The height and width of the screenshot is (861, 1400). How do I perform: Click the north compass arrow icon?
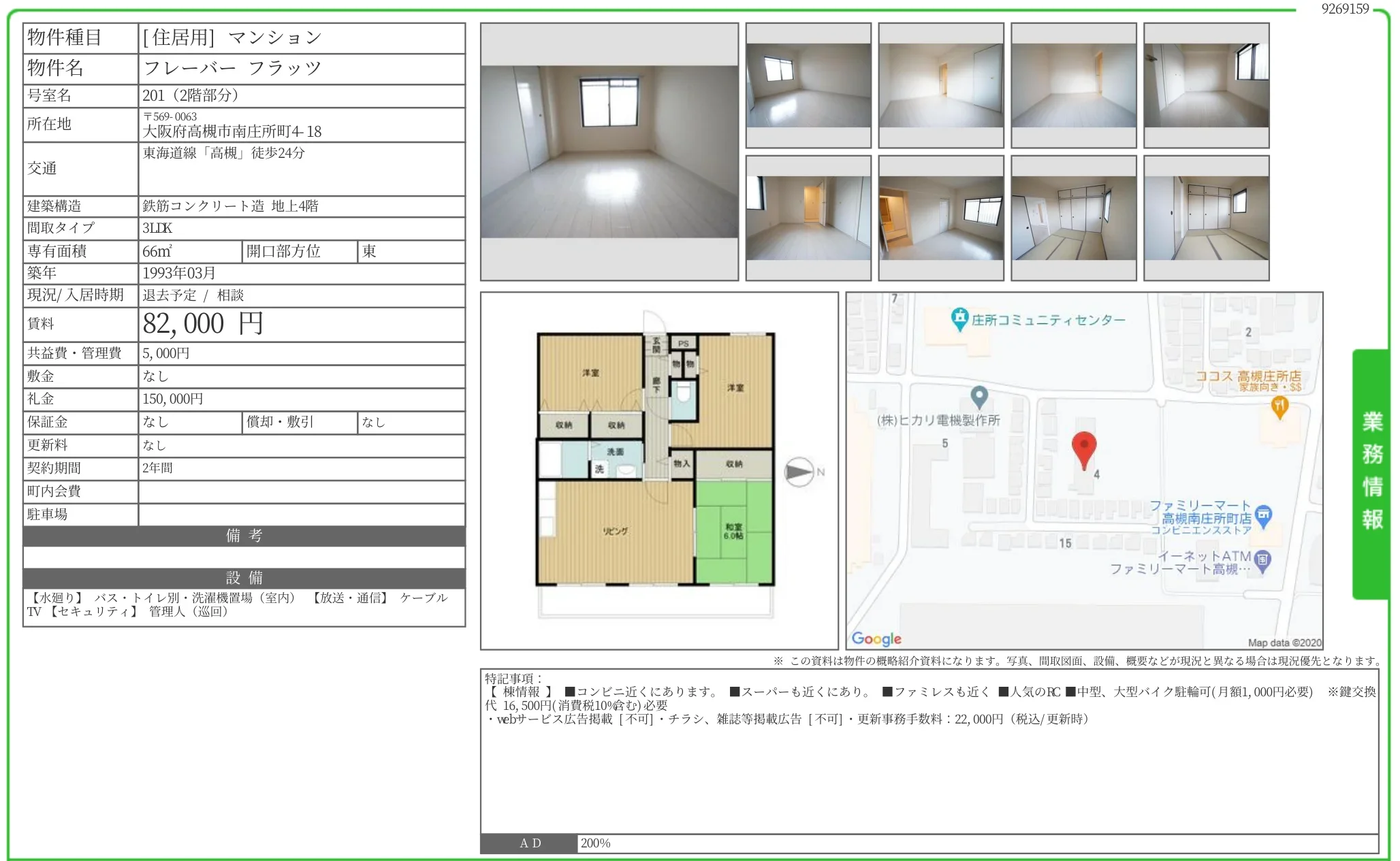coord(799,472)
